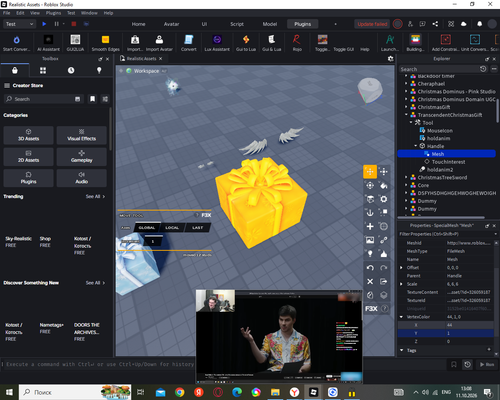
Task: Pause the running test
Action: pyautogui.click(x=56, y=24)
